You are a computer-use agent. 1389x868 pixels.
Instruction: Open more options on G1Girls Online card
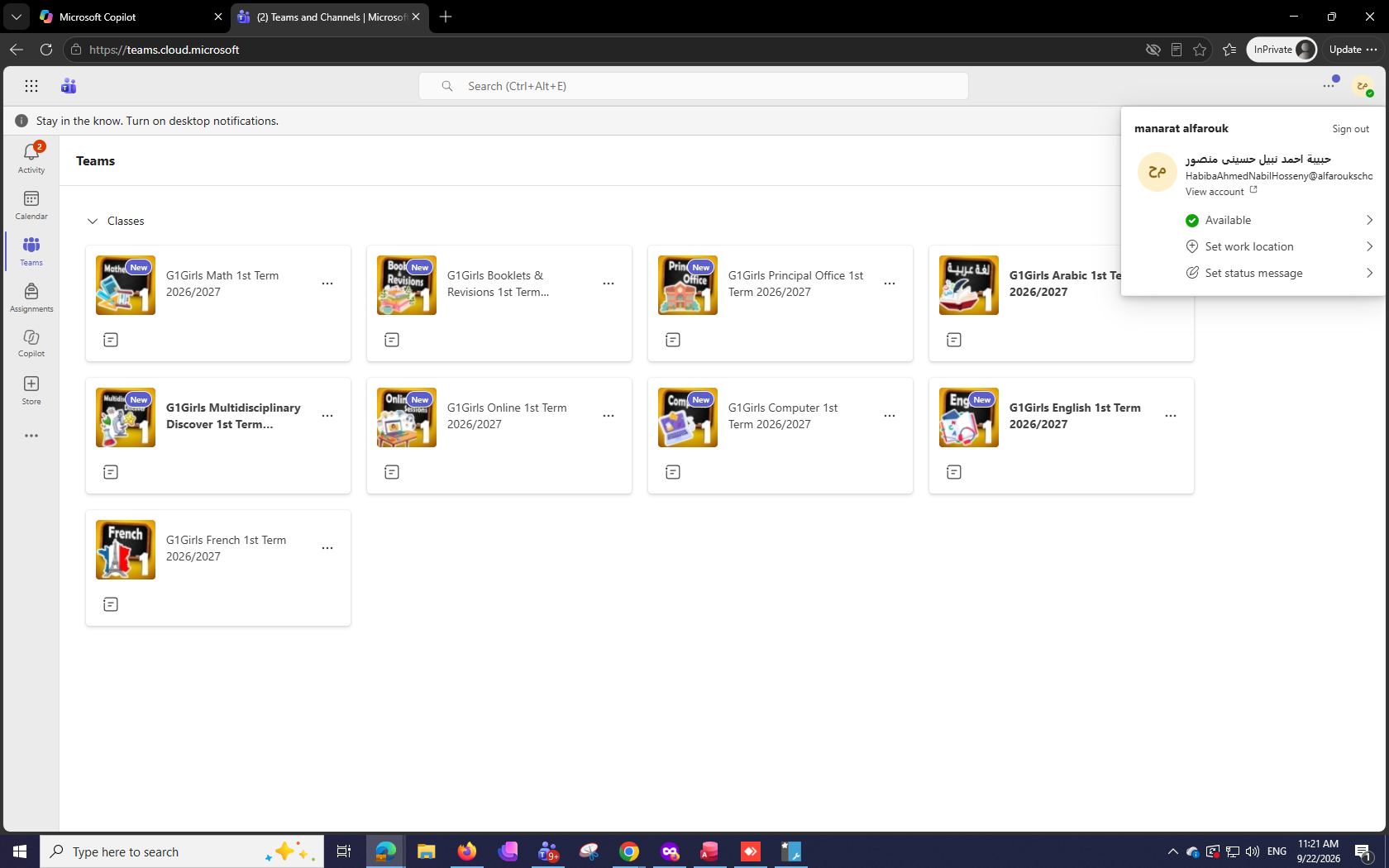[x=609, y=416]
